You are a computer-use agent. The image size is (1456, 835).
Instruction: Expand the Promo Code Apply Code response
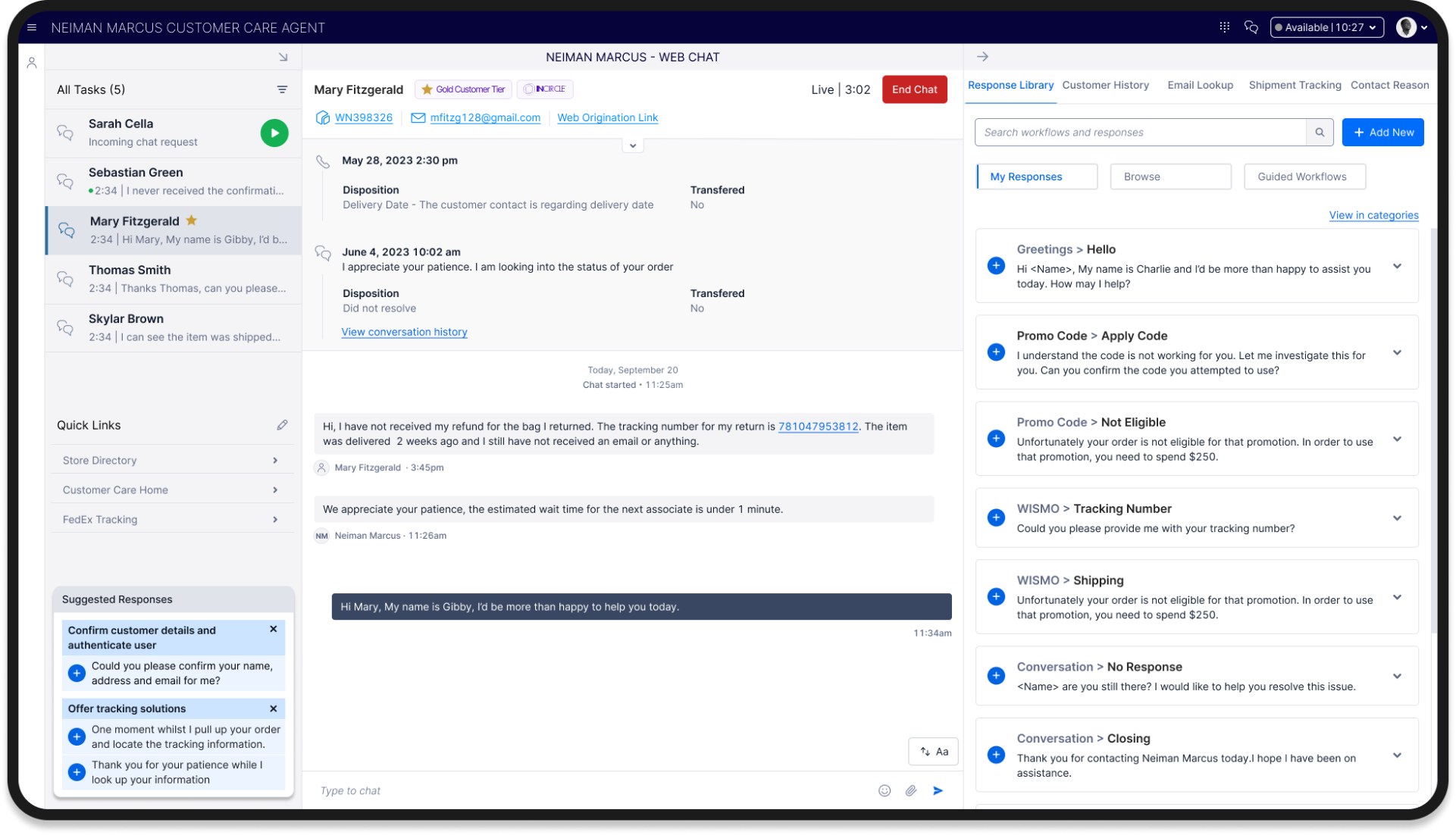(1397, 352)
